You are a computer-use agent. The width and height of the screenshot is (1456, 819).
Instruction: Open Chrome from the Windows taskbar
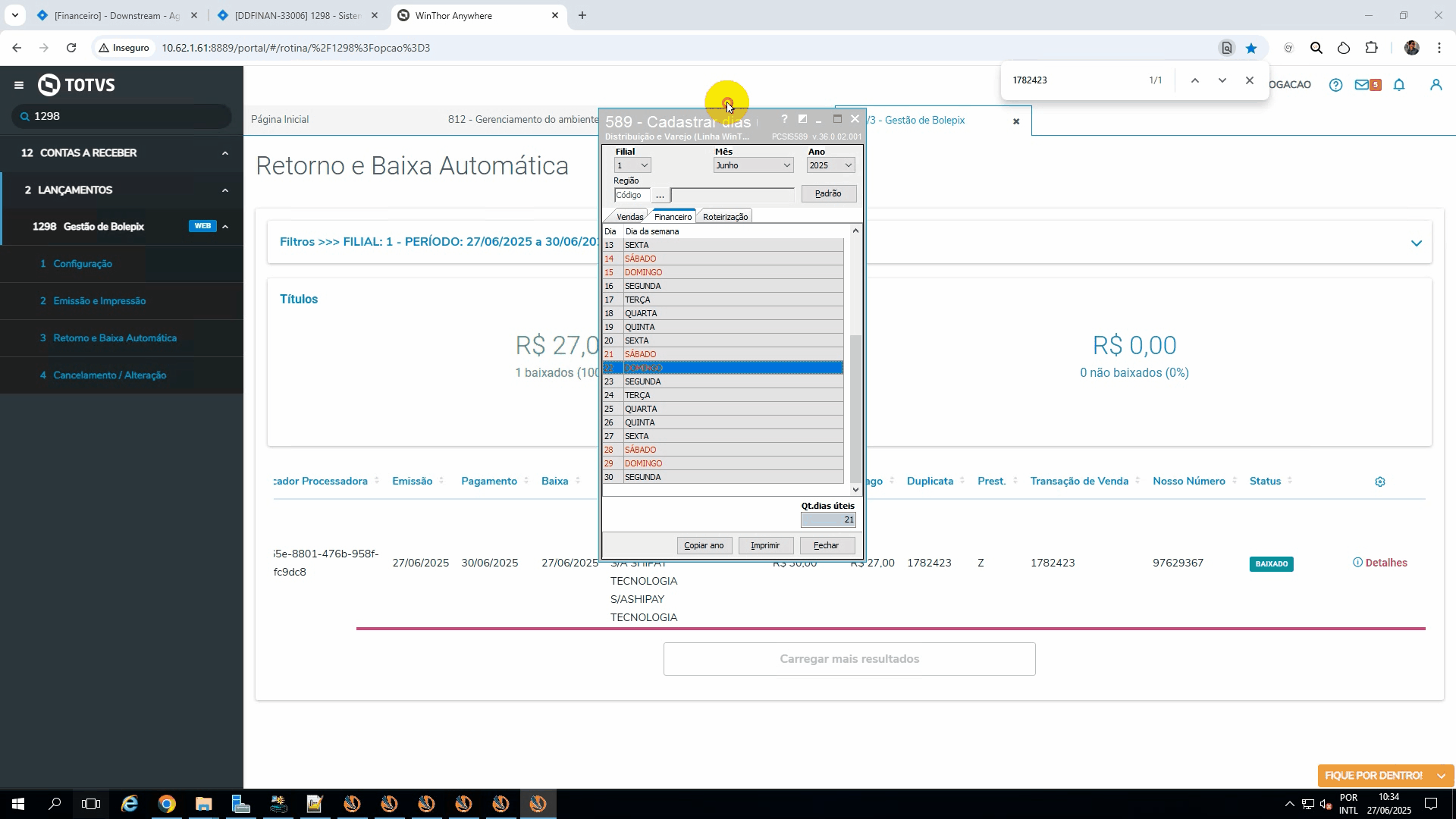click(x=167, y=804)
